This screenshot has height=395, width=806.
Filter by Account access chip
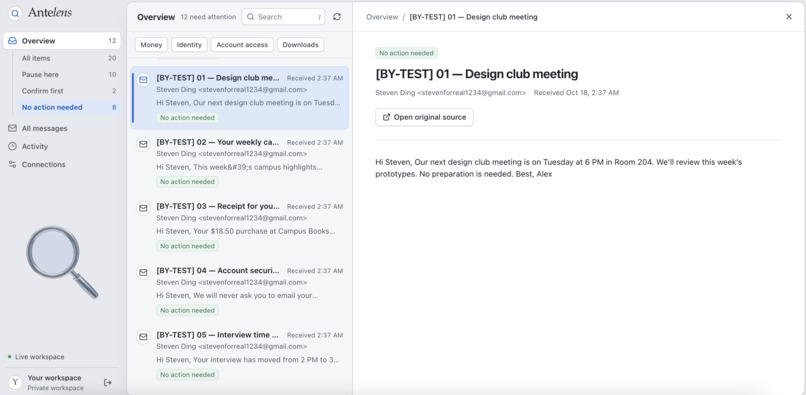pyautogui.click(x=242, y=45)
